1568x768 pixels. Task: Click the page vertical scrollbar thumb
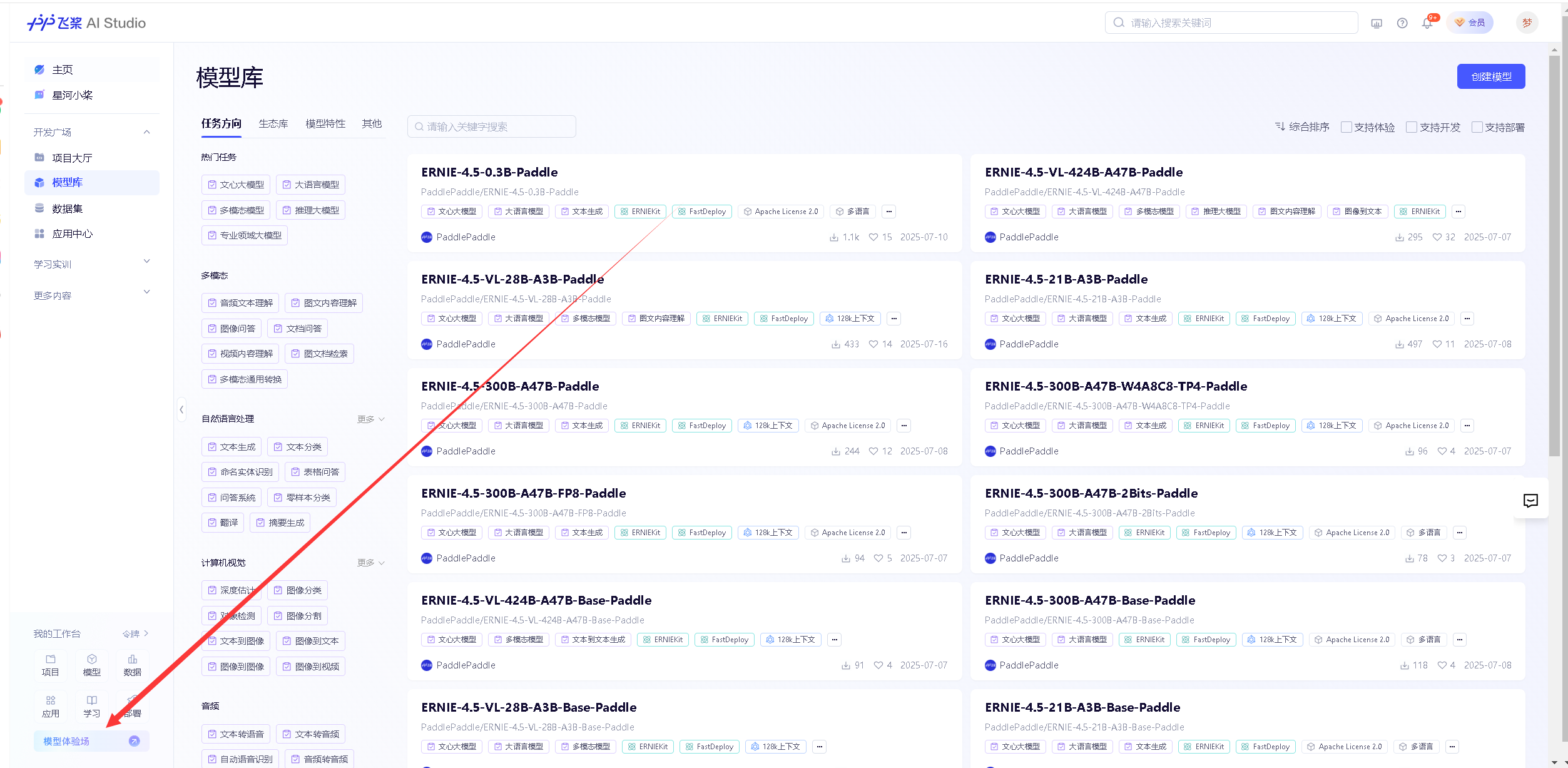coord(1554,256)
